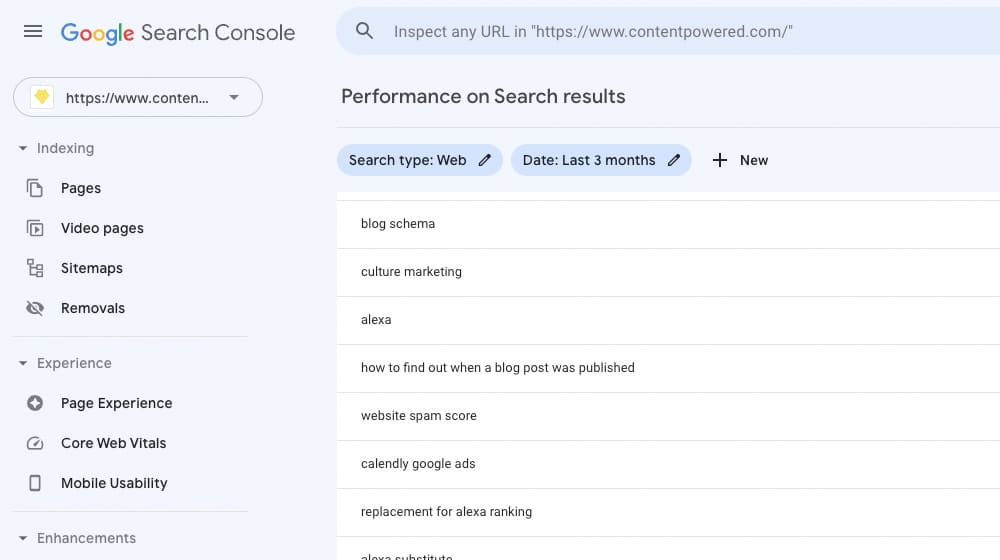Edit the Search type: Web filter

click(420, 160)
